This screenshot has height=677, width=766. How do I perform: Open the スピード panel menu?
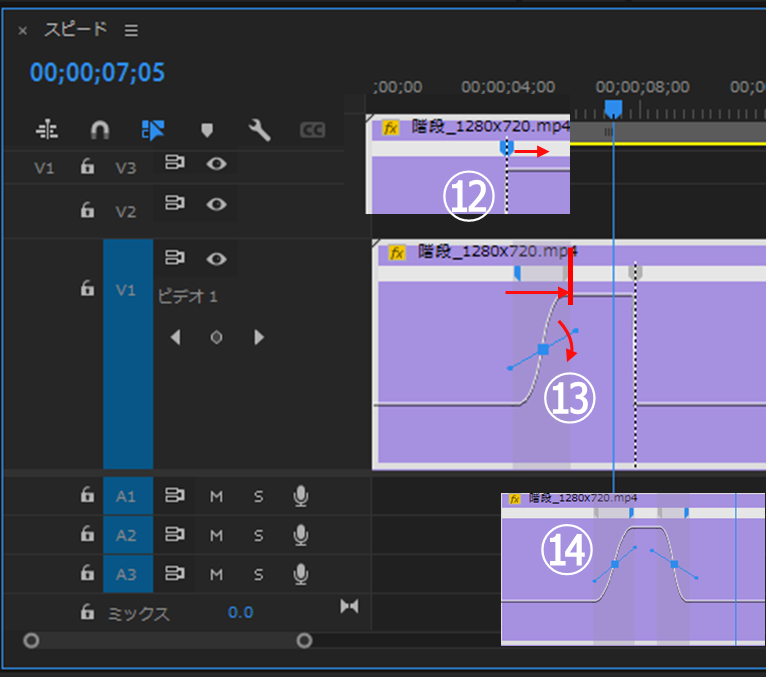point(131,31)
